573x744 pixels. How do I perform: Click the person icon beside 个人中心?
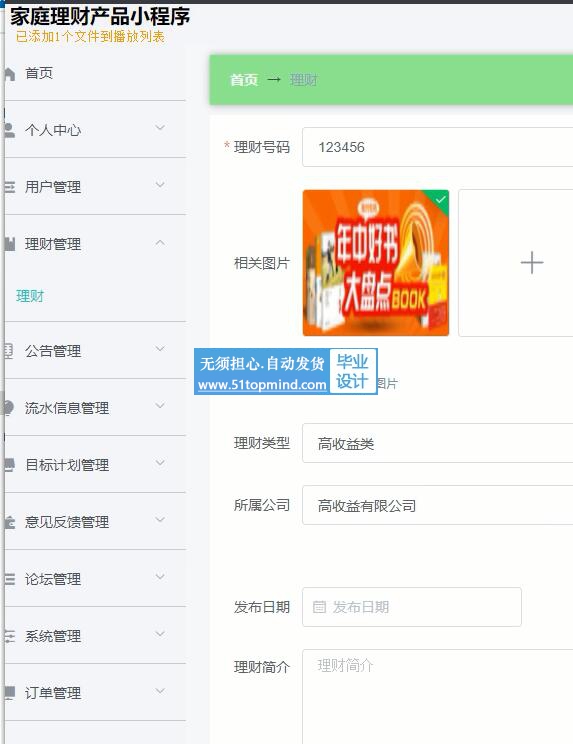point(9,130)
